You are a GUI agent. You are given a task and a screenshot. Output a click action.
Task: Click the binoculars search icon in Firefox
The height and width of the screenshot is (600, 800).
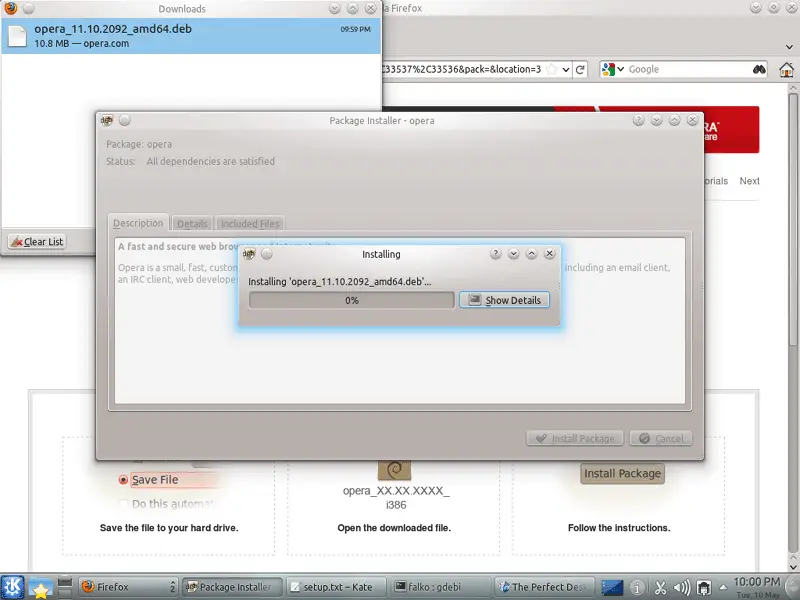coord(759,69)
